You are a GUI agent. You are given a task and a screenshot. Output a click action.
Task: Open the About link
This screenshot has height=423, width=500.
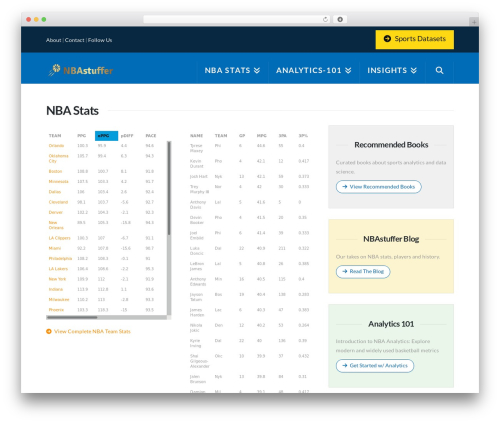[53, 40]
